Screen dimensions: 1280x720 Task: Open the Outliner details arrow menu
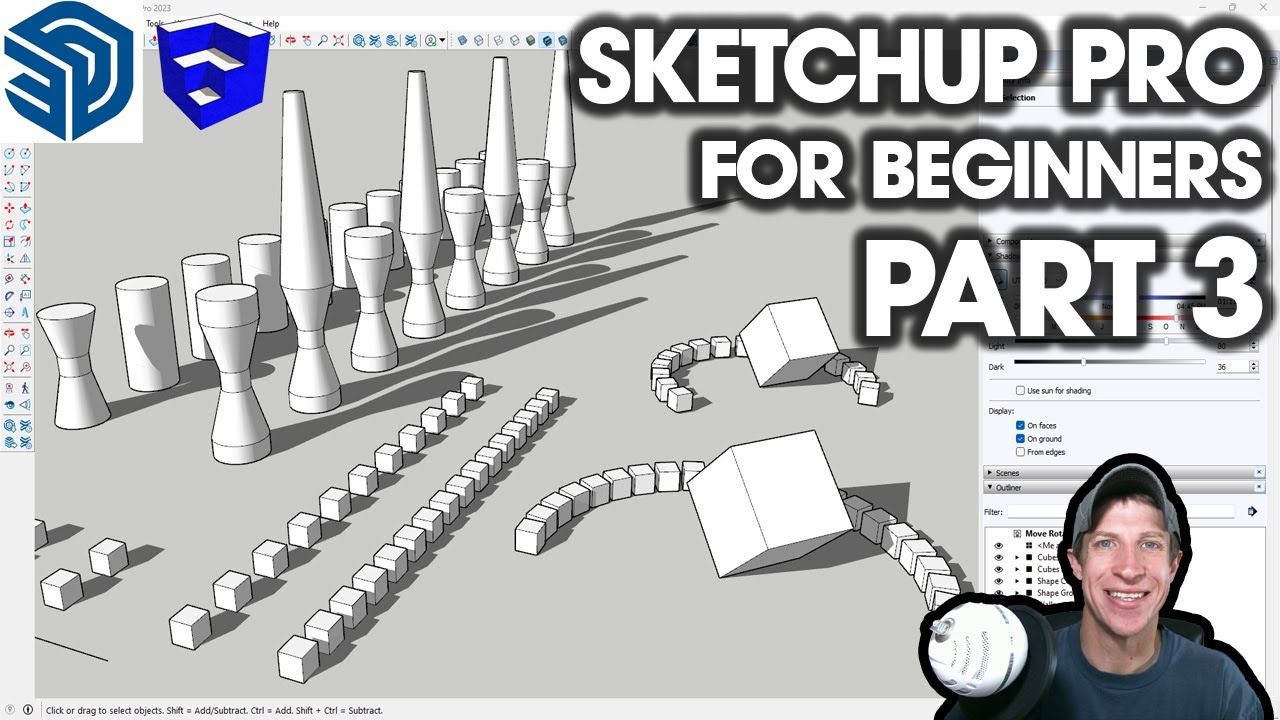pos(1252,511)
